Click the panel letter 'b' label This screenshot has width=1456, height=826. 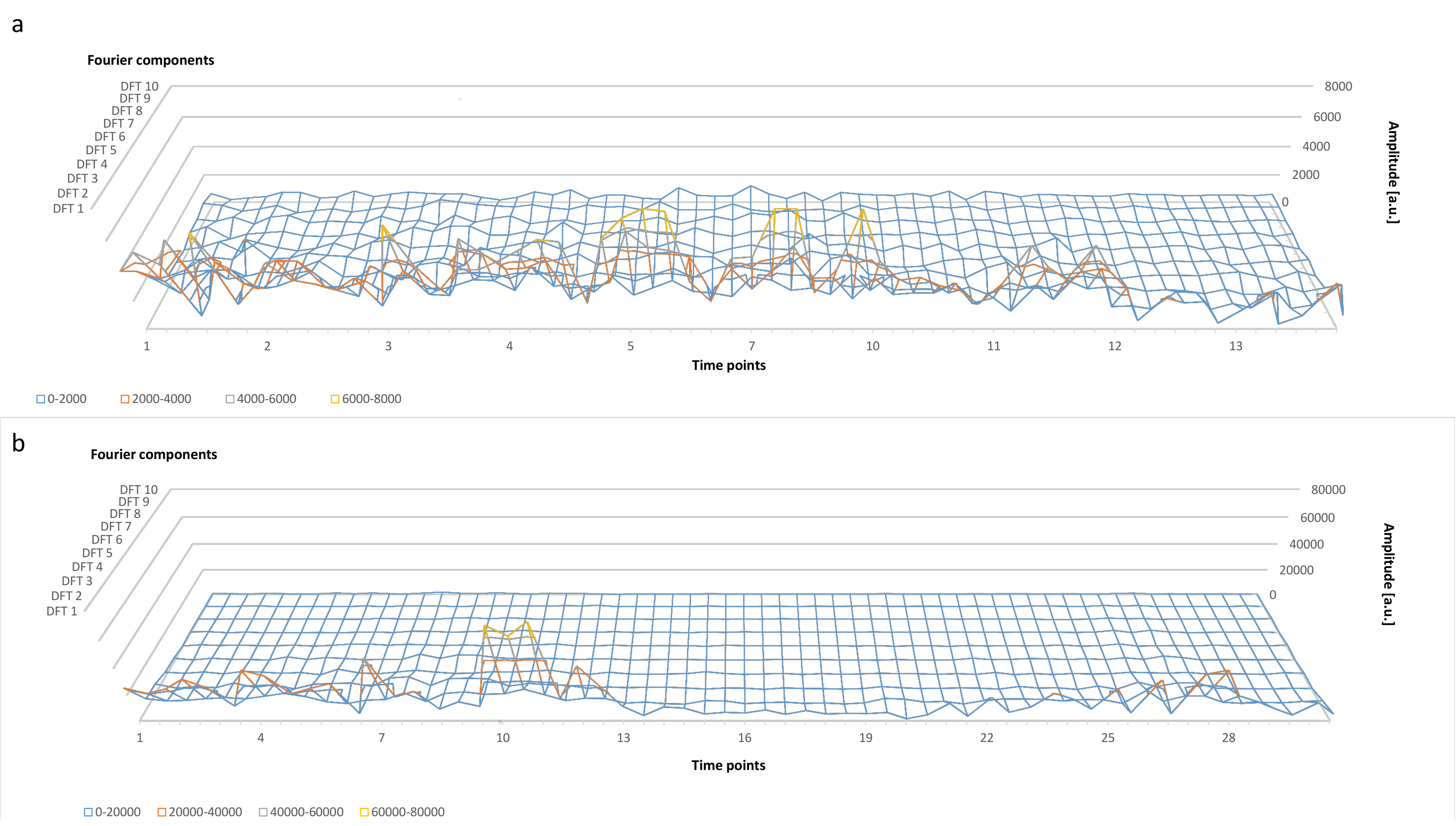[x=18, y=443]
